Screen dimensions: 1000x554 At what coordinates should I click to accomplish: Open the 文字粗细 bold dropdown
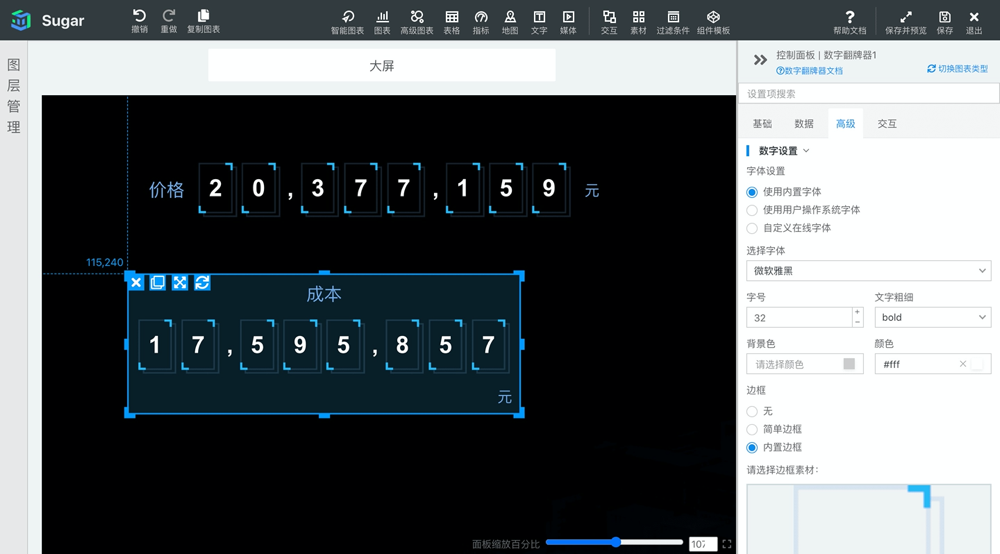coord(932,317)
